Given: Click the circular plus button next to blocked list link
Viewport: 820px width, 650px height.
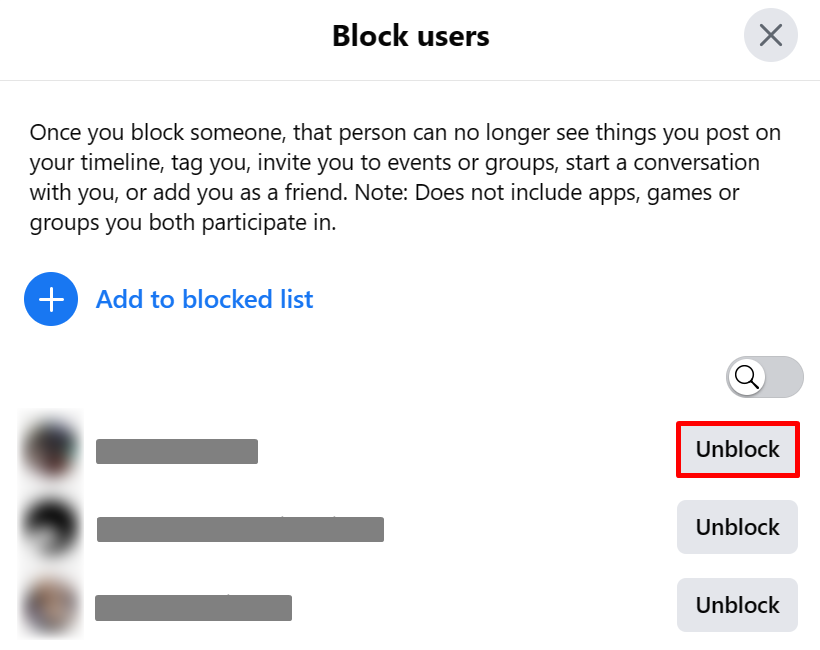Looking at the screenshot, I should tap(51, 299).
